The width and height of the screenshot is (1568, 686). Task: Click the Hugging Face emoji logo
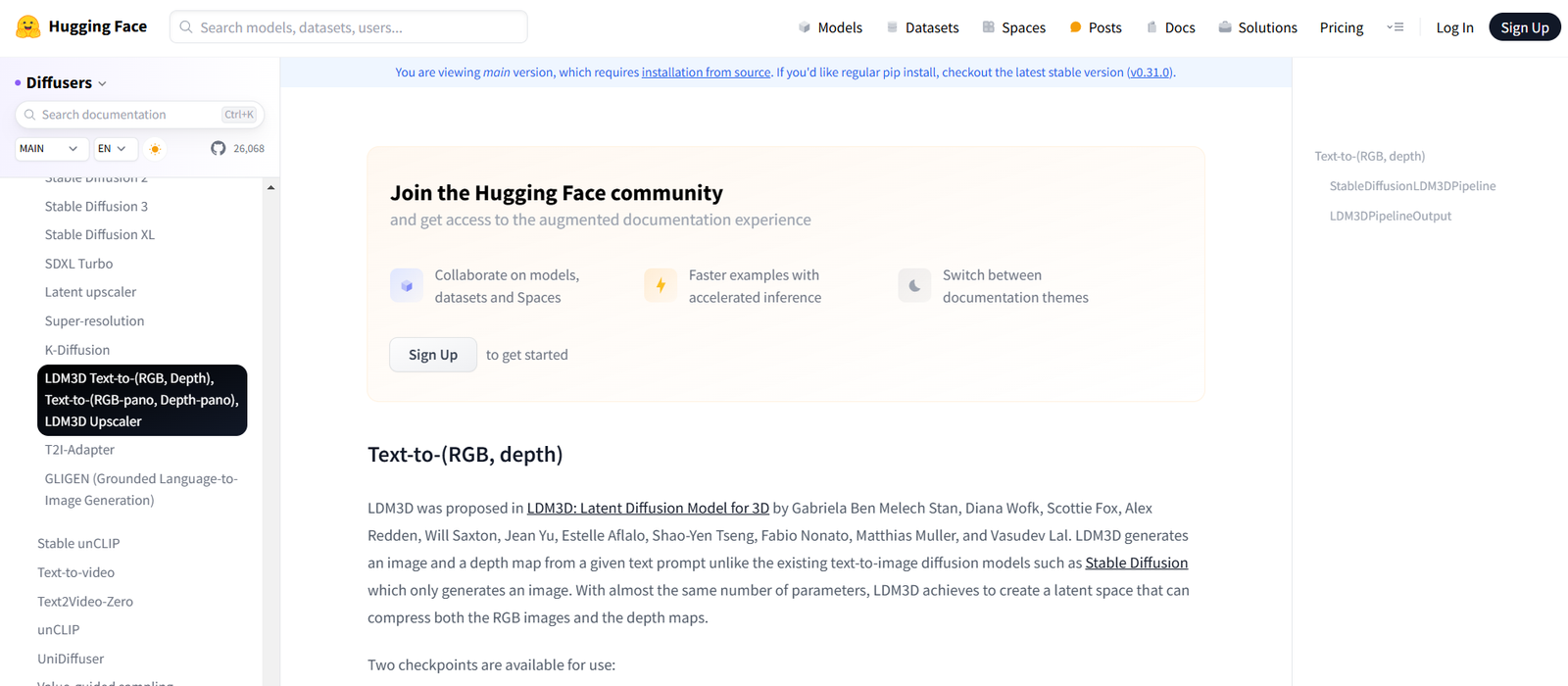tap(28, 27)
